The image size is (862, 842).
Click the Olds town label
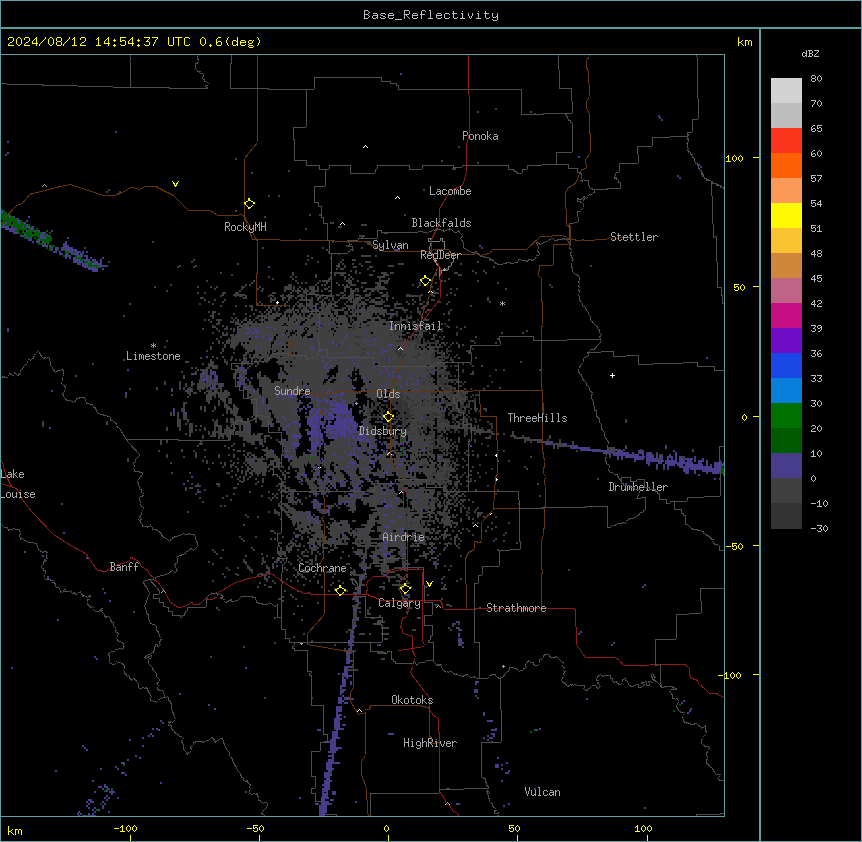(388, 394)
